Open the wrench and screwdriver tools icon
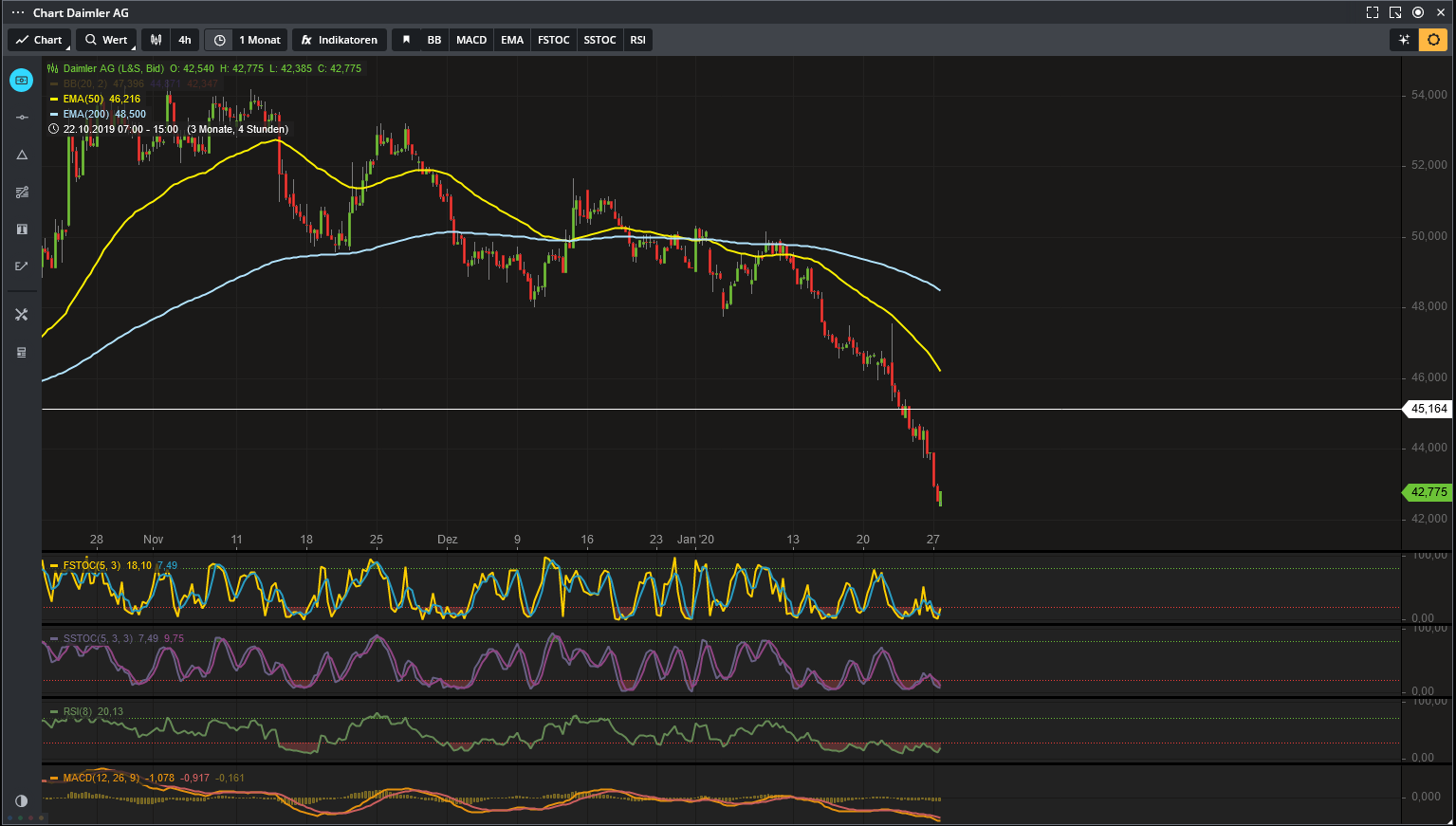Image resolution: width=1456 pixels, height=826 pixels. pos(22,315)
